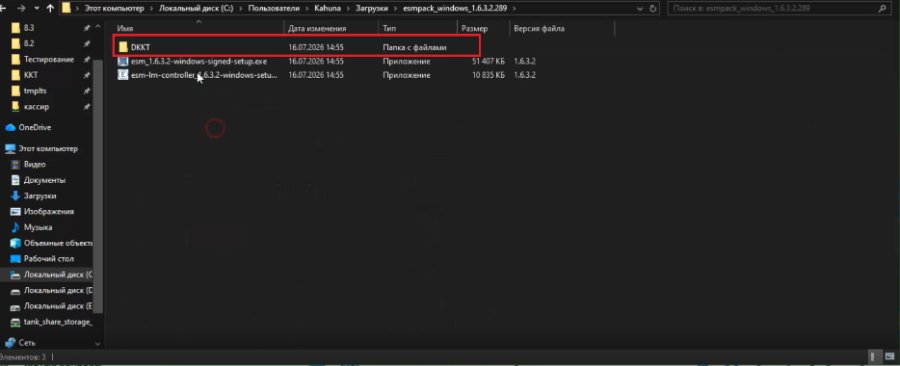
Task: Click esm_1.6.3.2-windows-signed-setup.exe file name
Action: click(x=199, y=61)
